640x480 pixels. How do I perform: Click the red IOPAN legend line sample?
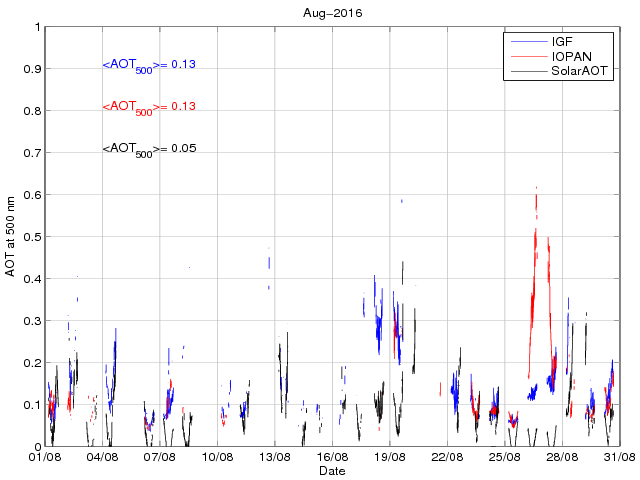point(529,56)
